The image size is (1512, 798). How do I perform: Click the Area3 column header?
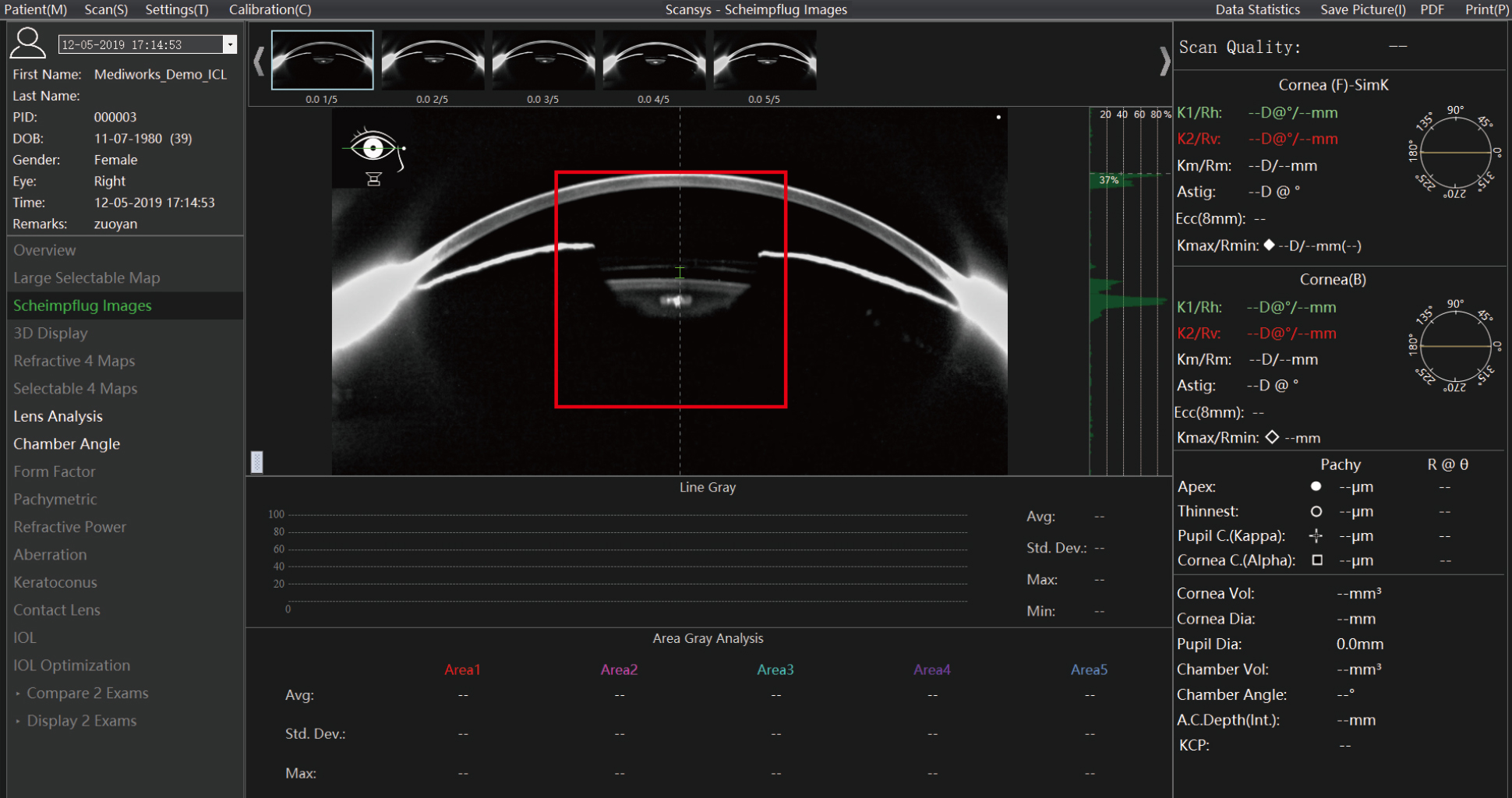[775, 669]
